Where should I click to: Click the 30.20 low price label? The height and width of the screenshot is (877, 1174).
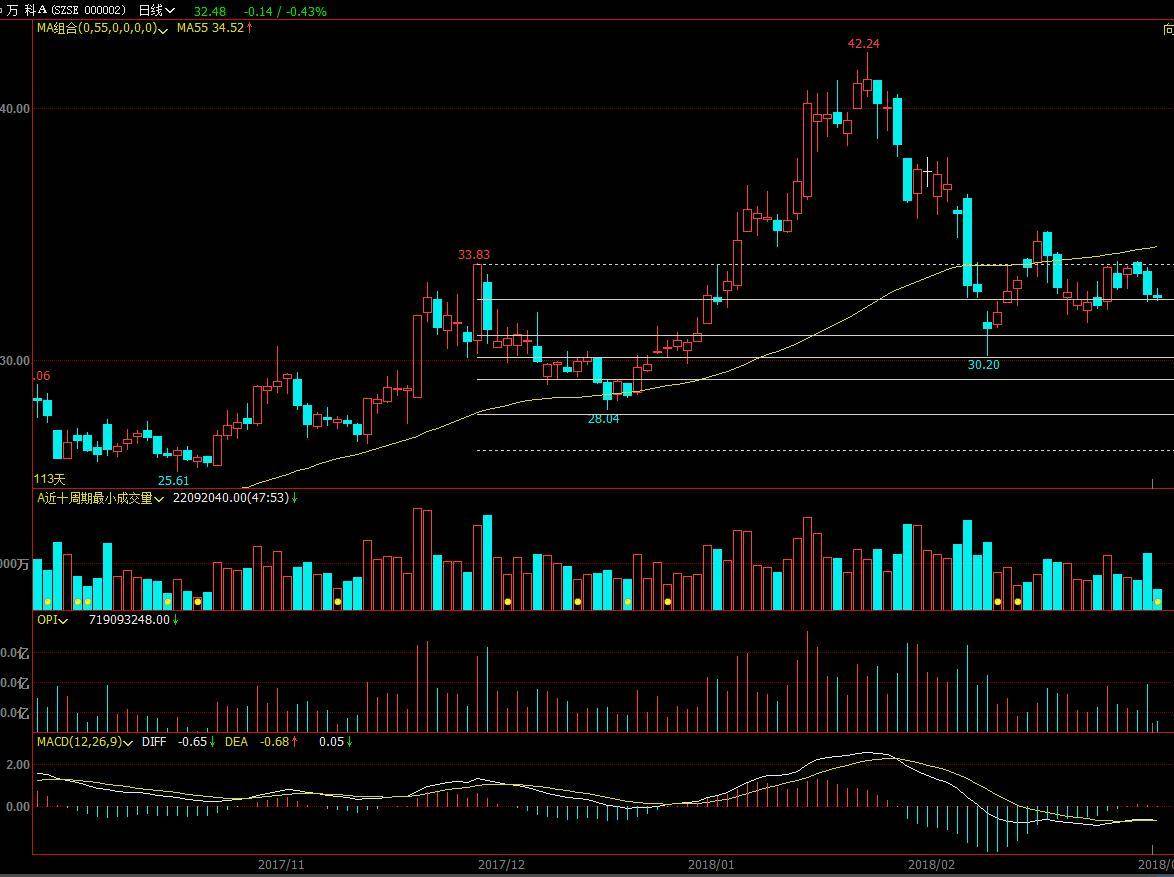[x=983, y=365]
